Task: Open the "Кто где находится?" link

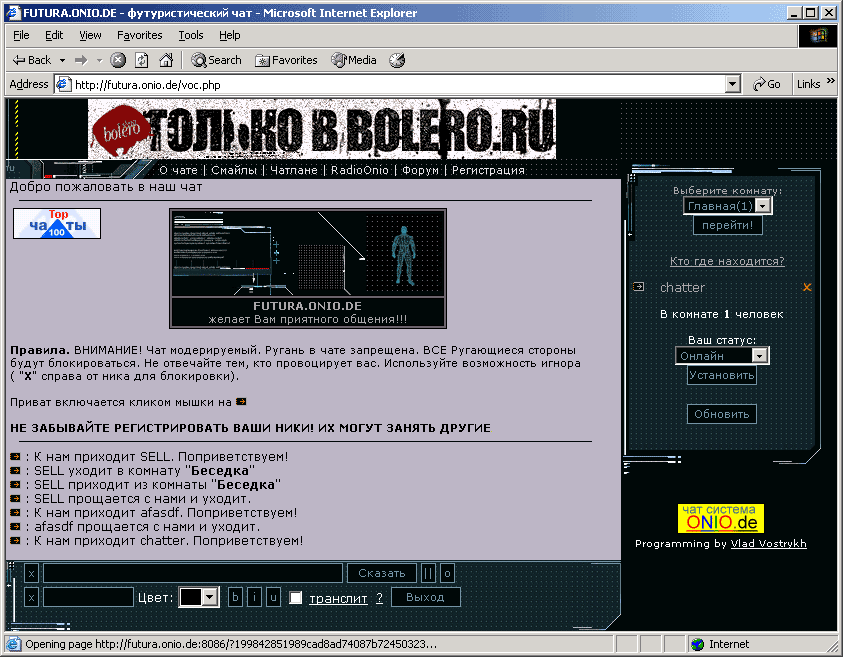Action: [727, 261]
